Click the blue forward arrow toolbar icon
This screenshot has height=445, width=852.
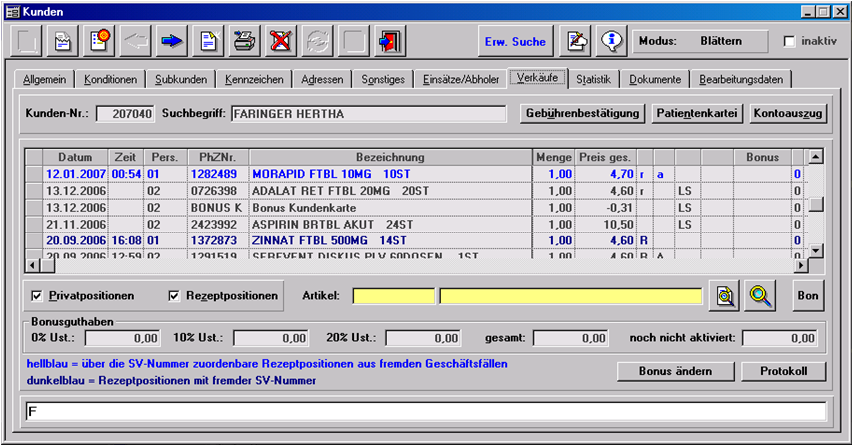tap(171, 42)
